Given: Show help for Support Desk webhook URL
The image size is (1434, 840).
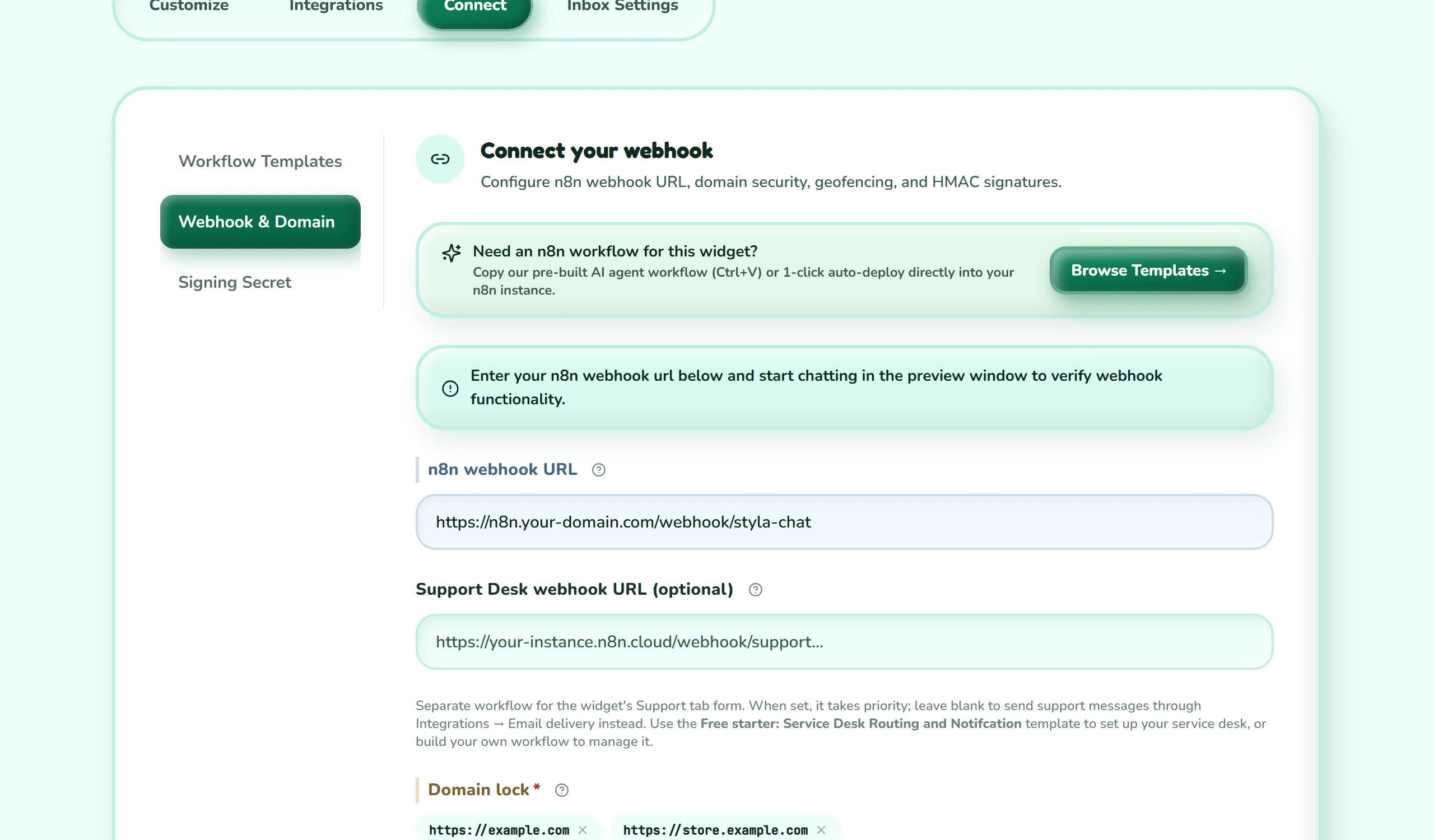Looking at the screenshot, I should point(755,590).
